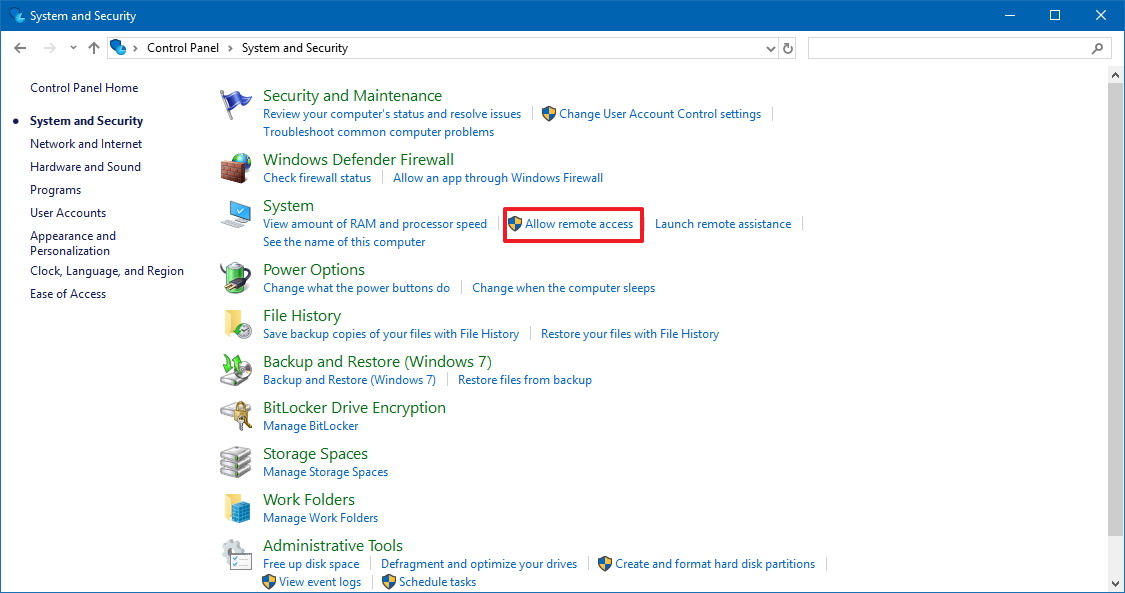Image resolution: width=1125 pixels, height=593 pixels.
Task: Click the Storage Spaces stacked drives icon
Action: 235,462
